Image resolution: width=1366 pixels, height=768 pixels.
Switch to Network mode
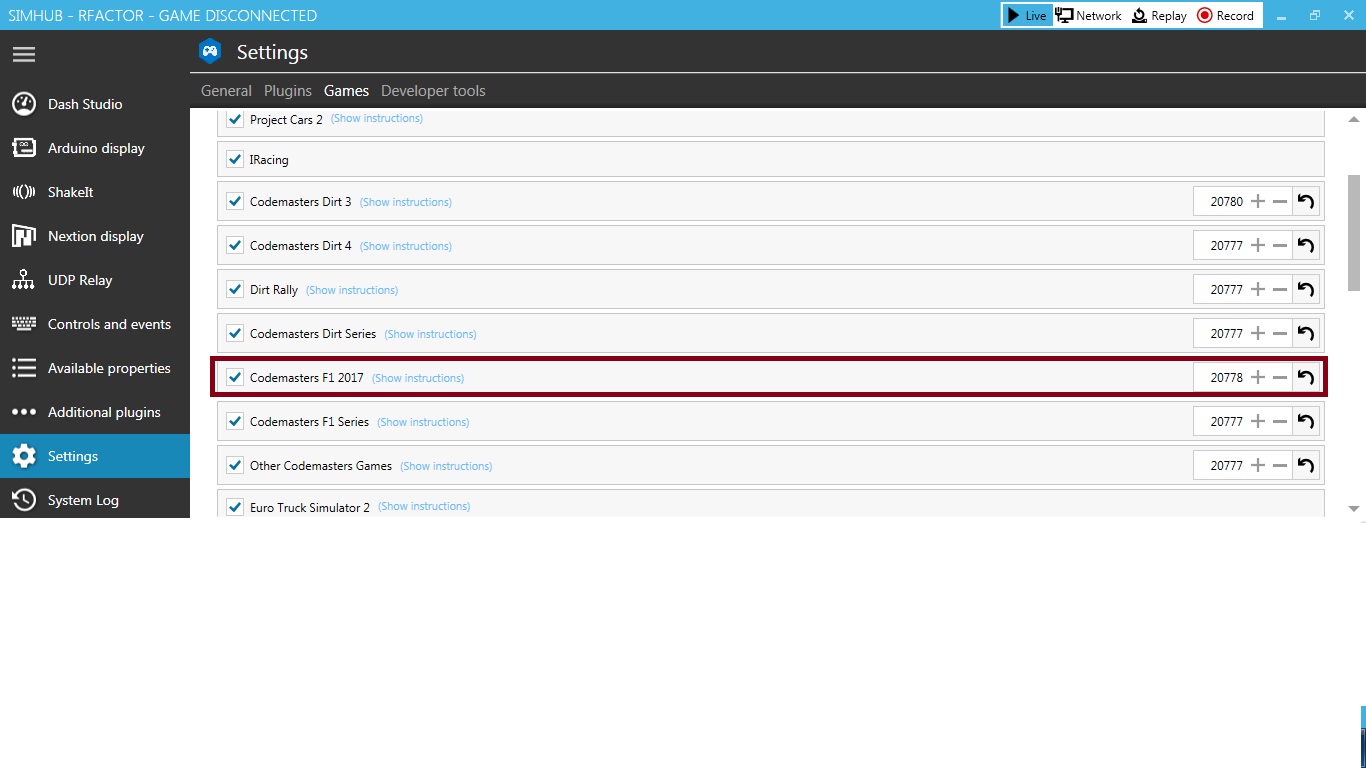[x=1089, y=15]
